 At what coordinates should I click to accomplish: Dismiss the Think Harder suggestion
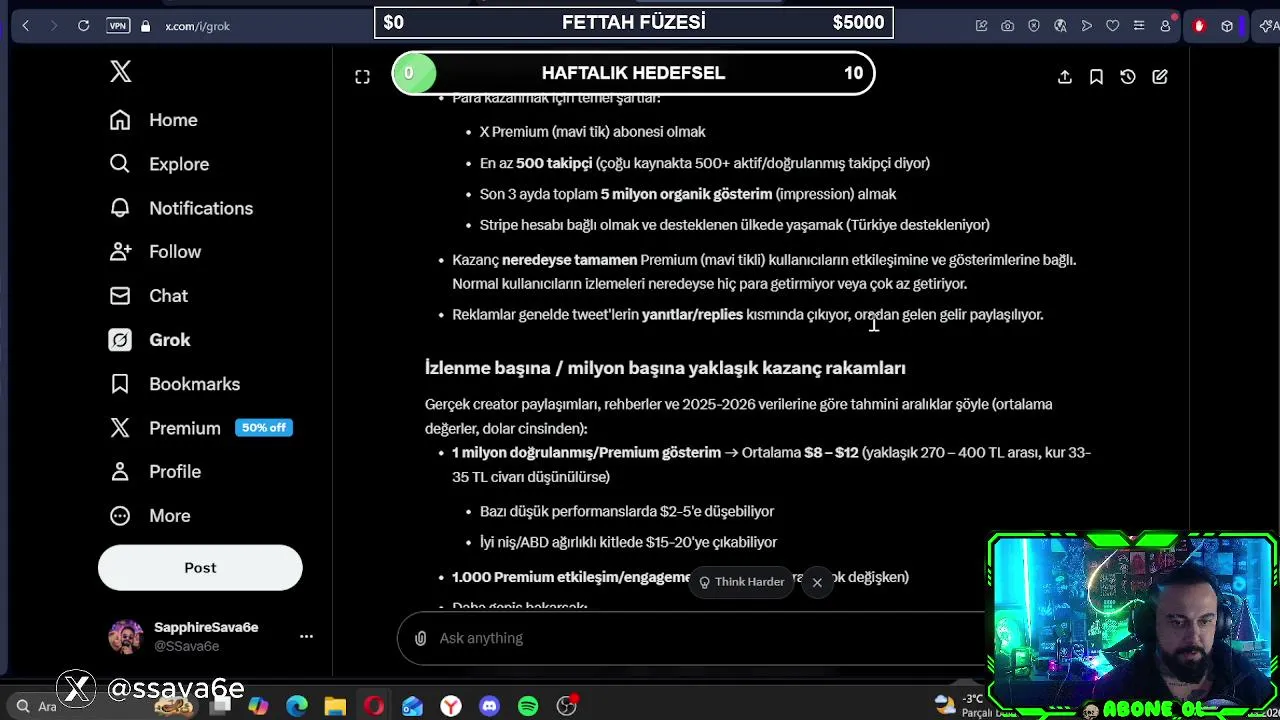pyautogui.click(x=817, y=582)
